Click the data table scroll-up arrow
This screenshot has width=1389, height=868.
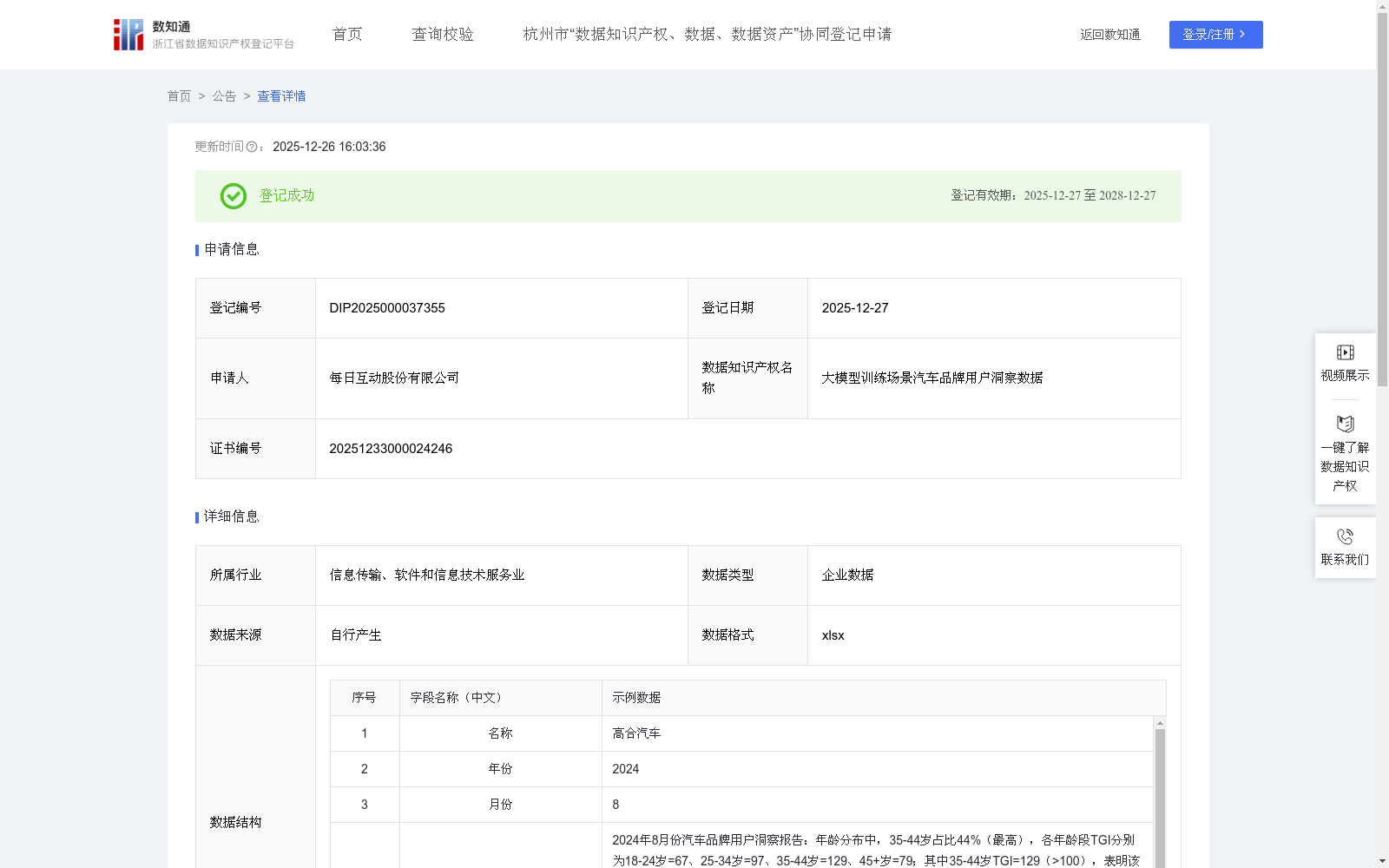(x=1160, y=723)
